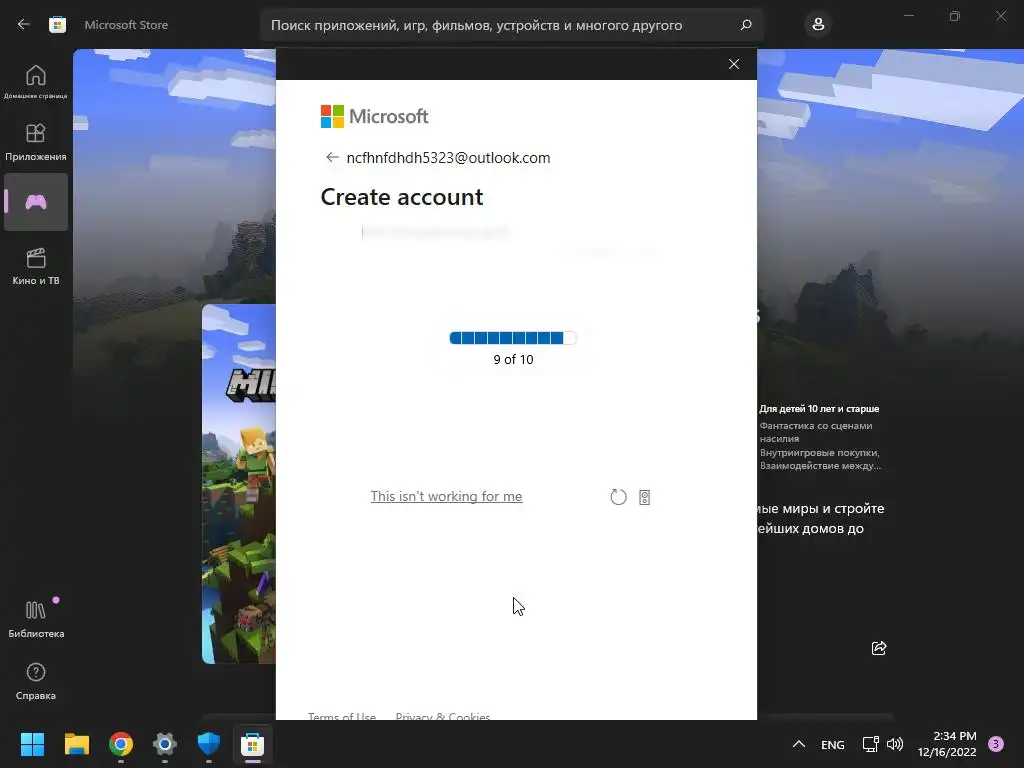The width and height of the screenshot is (1024, 768).
Task: Click the store search input field
Action: [x=511, y=25]
